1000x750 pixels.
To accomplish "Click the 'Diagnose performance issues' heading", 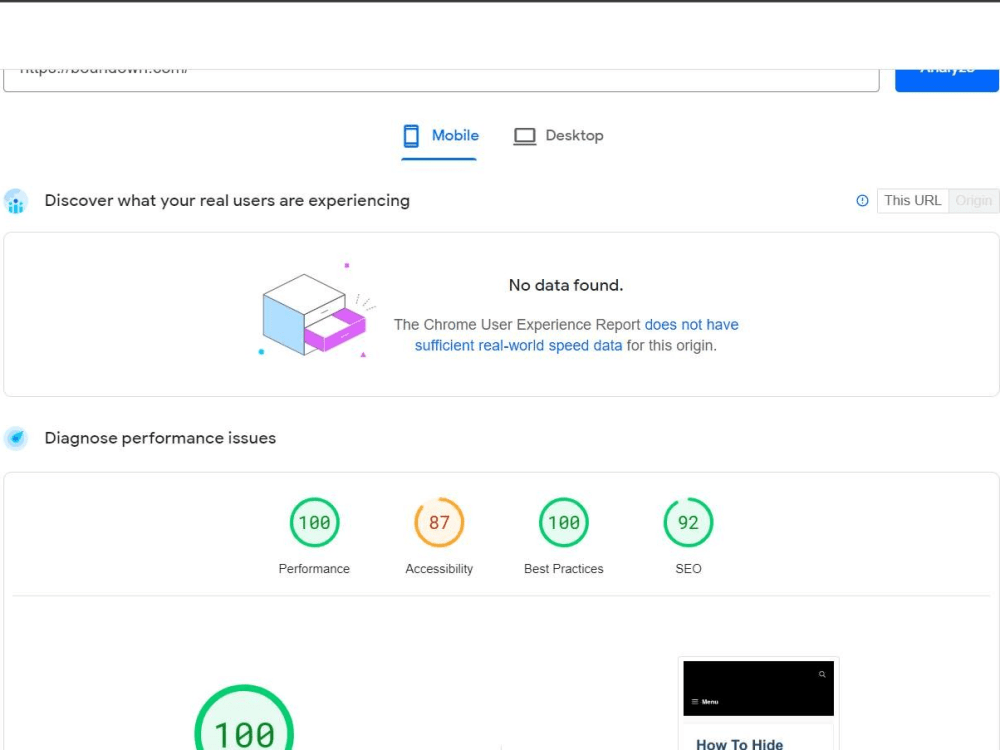I will pyautogui.click(x=160, y=438).
